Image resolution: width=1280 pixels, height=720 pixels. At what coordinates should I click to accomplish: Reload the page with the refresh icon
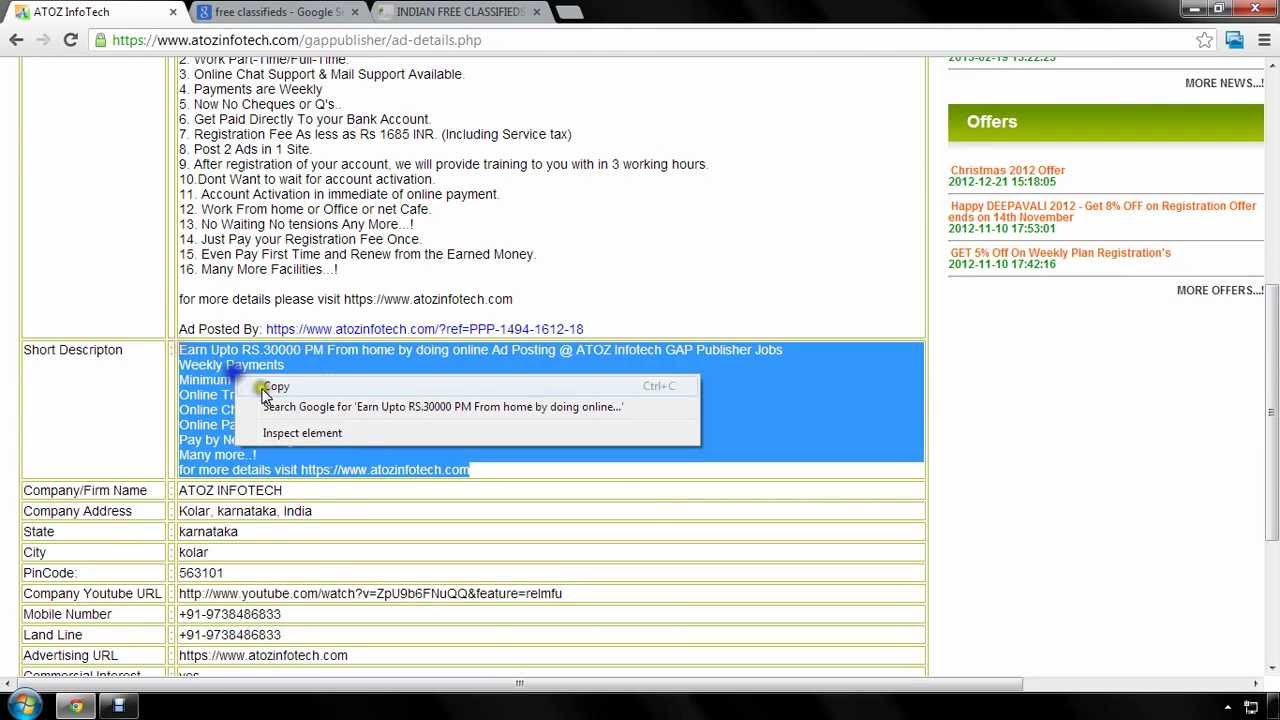70,40
